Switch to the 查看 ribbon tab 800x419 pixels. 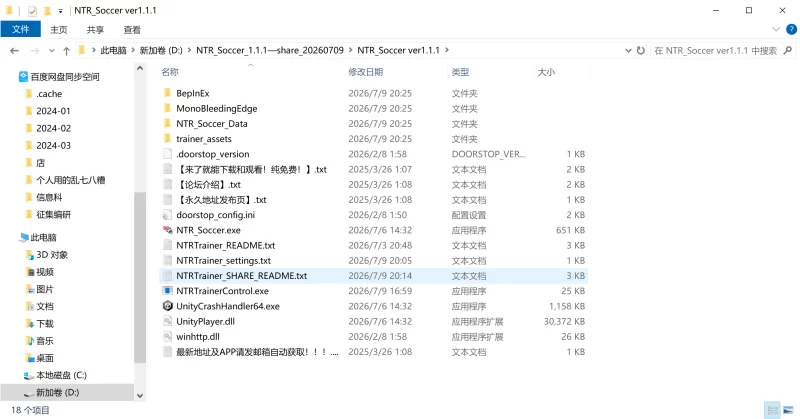132,30
